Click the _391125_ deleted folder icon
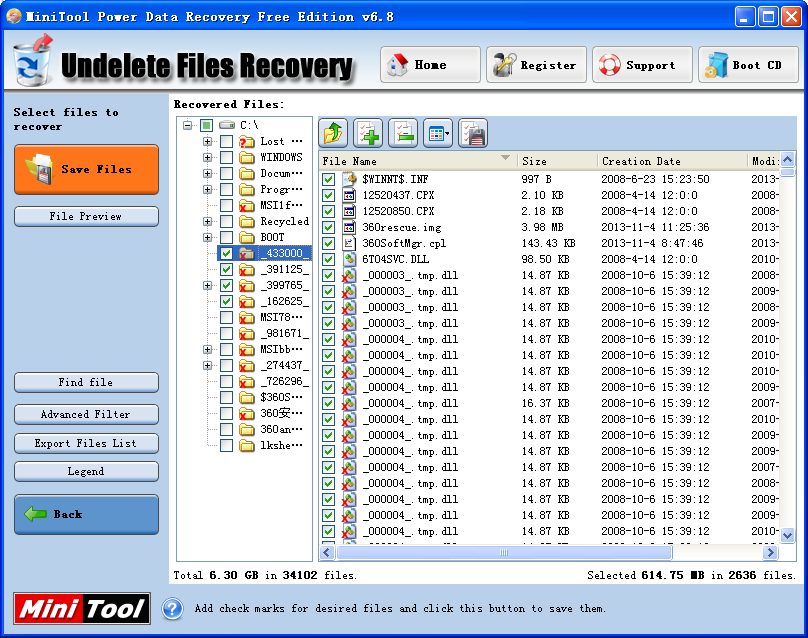The height and width of the screenshot is (638, 808). coord(247,269)
